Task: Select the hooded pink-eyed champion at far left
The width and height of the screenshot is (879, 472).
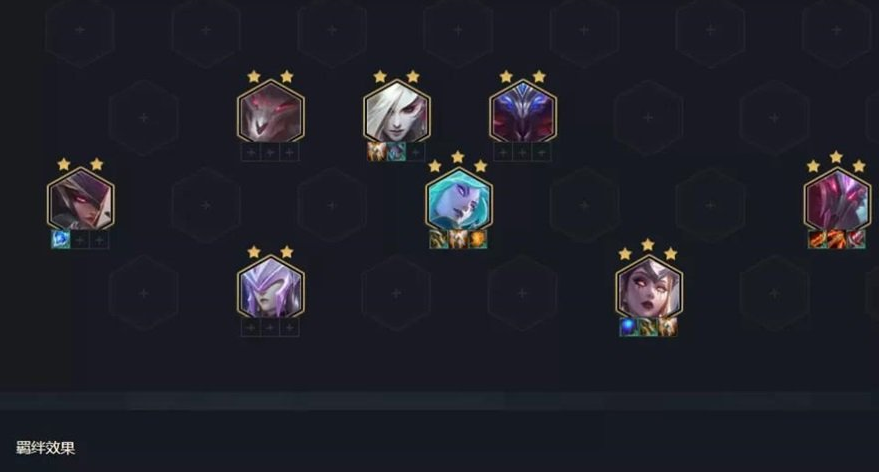Action: click(x=81, y=199)
